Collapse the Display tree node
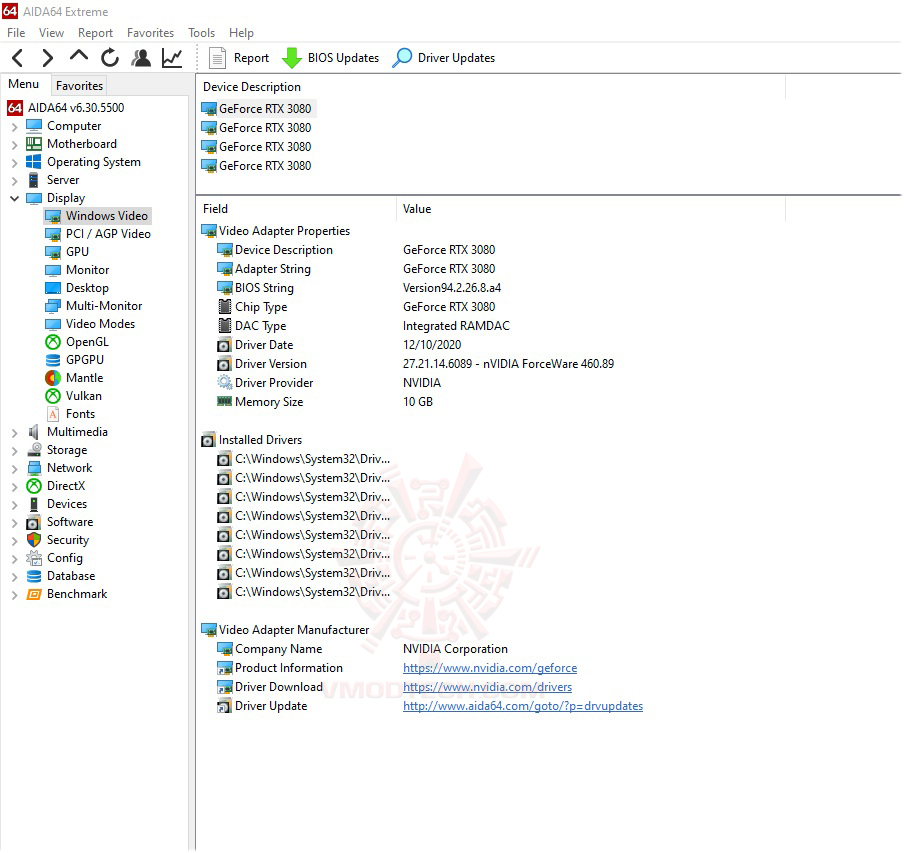The height and width of the screenshot is (853, 904). (x=14, y=198)
